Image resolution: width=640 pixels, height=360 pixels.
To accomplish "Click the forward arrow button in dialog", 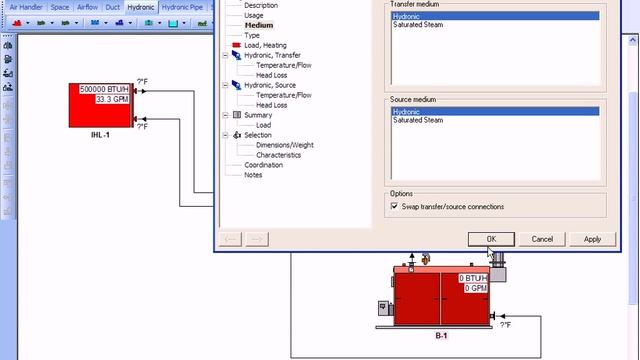I will point(257,239).
